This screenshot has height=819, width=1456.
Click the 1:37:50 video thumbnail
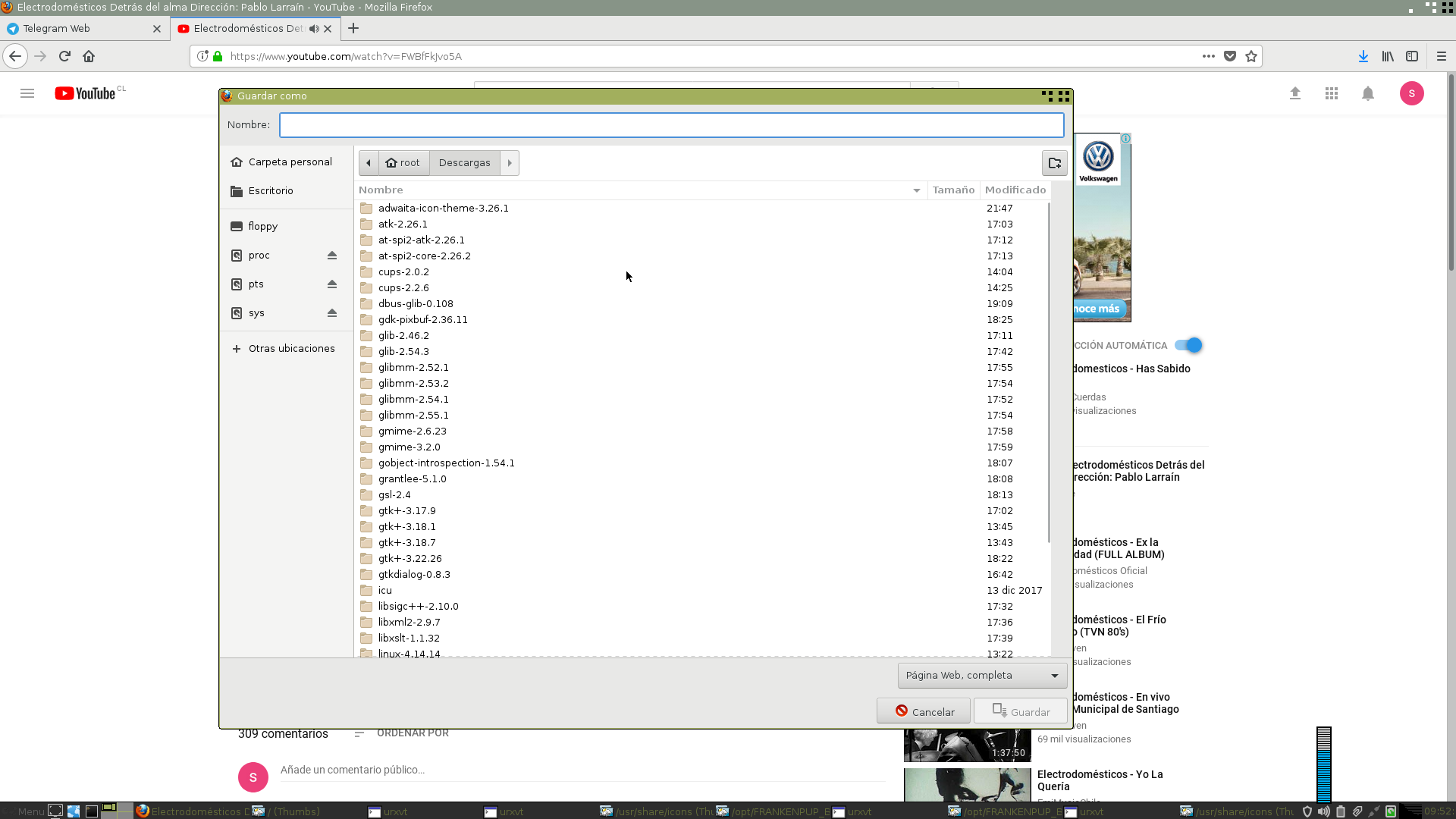tap(967, 746)
